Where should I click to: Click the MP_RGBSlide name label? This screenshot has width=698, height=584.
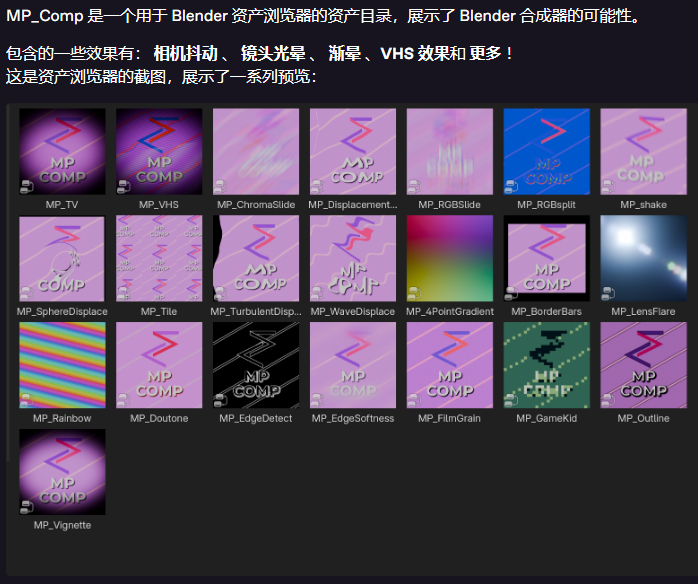[x=450, y=205]
